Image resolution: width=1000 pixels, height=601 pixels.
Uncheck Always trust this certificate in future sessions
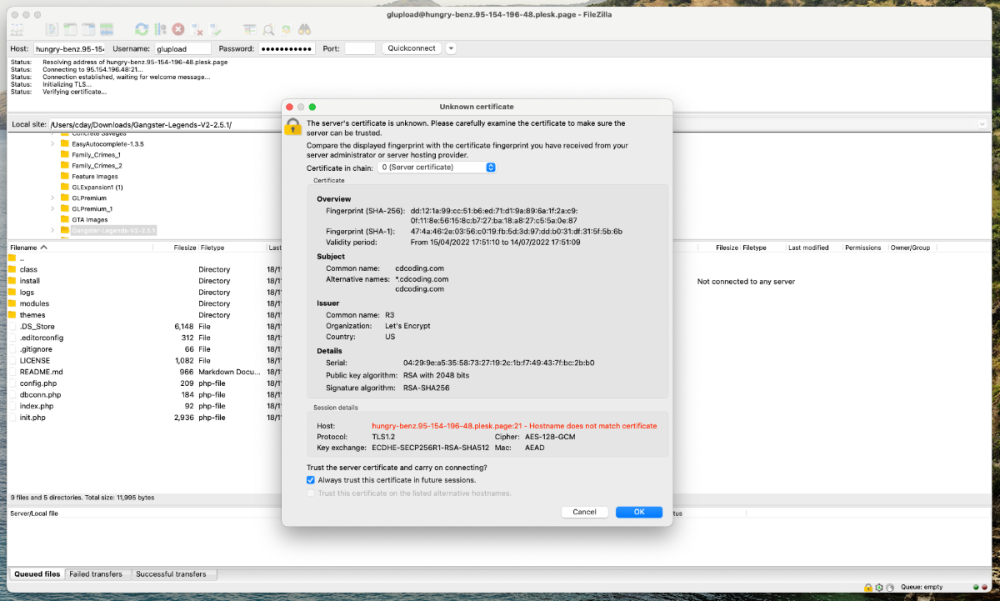coord(311,480)
